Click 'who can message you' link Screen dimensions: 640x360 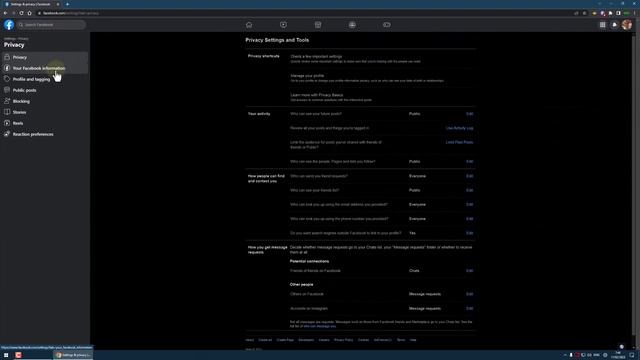click(320, 327)
